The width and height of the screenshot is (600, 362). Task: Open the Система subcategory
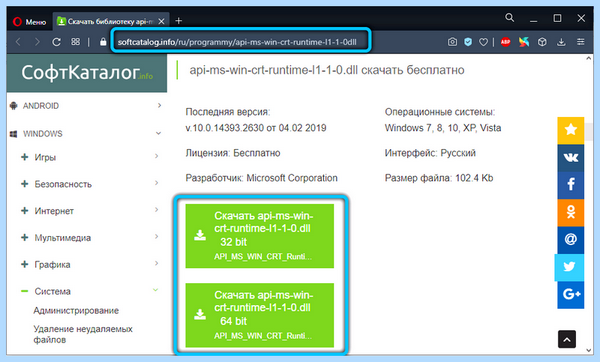click(x=52, y=291)
